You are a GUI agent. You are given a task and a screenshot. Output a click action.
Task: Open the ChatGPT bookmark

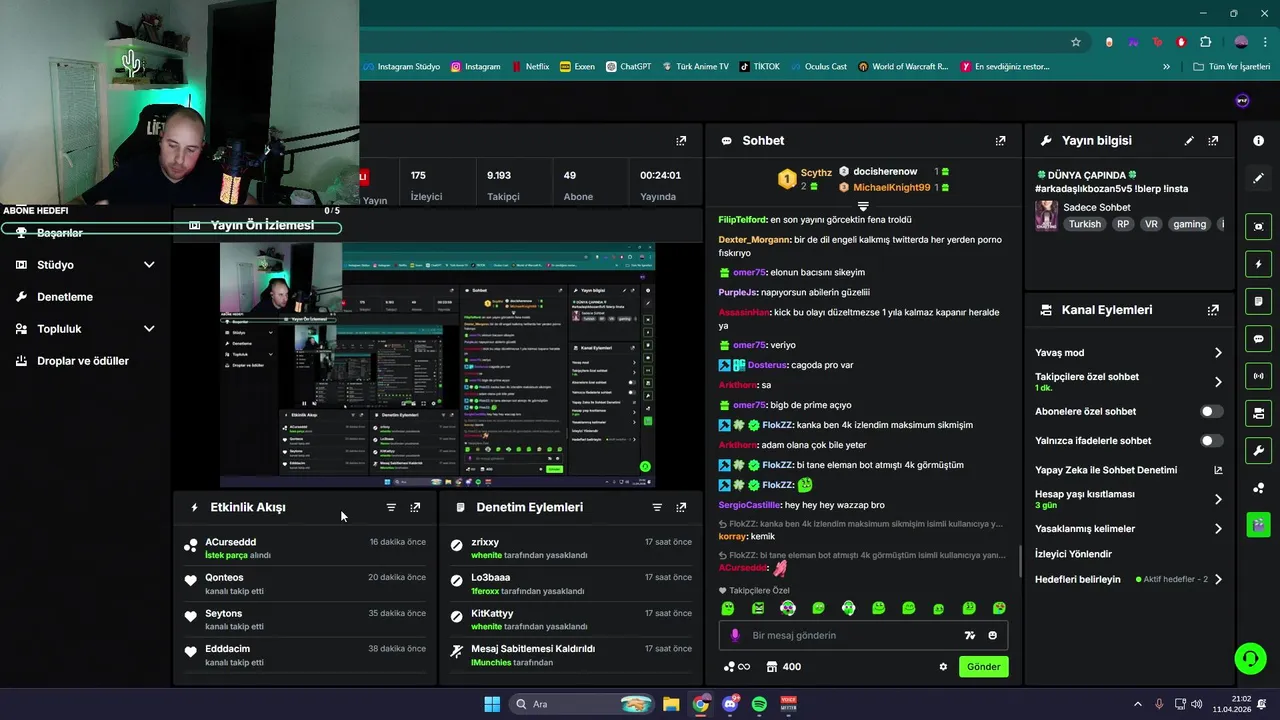628,67
